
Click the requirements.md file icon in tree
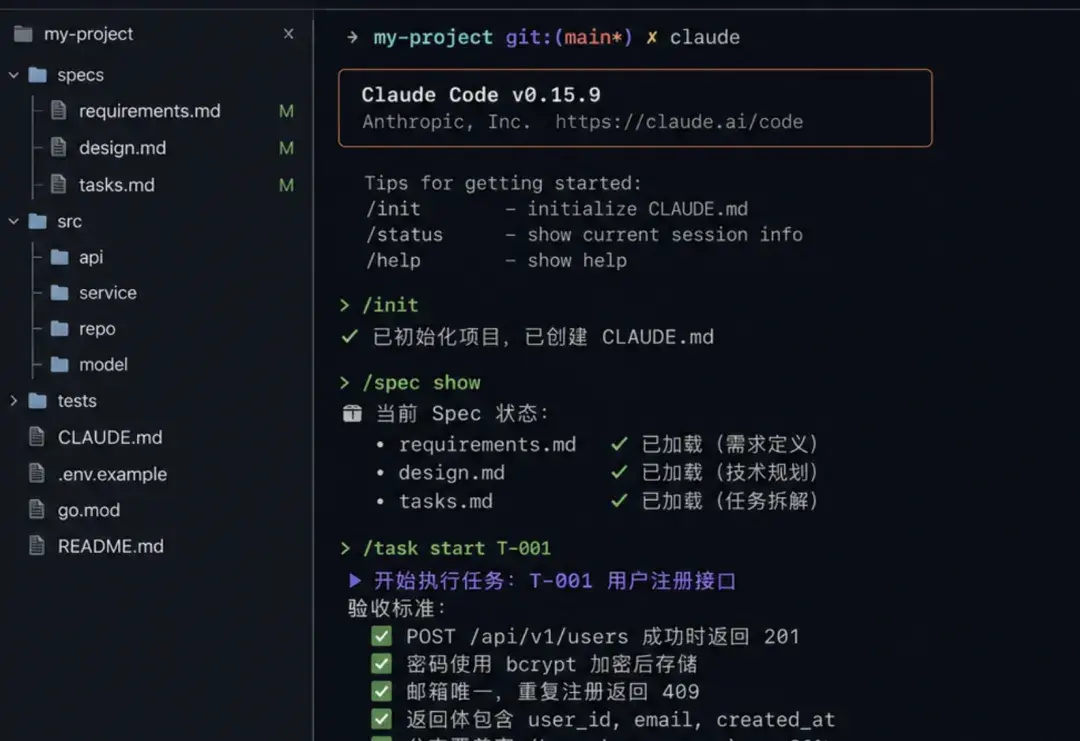point(59,110)
